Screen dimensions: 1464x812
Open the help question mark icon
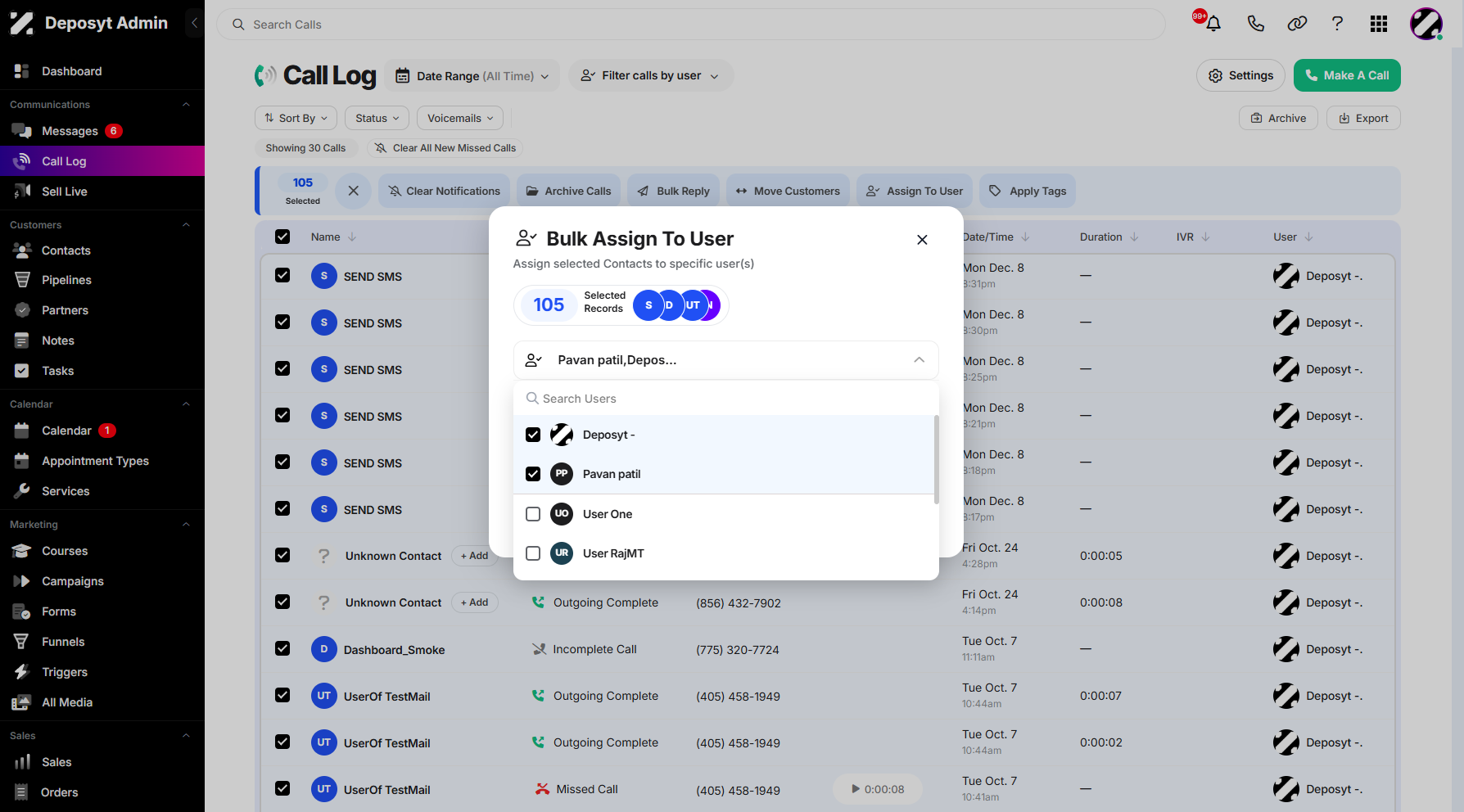click(x=1337, y=24)
